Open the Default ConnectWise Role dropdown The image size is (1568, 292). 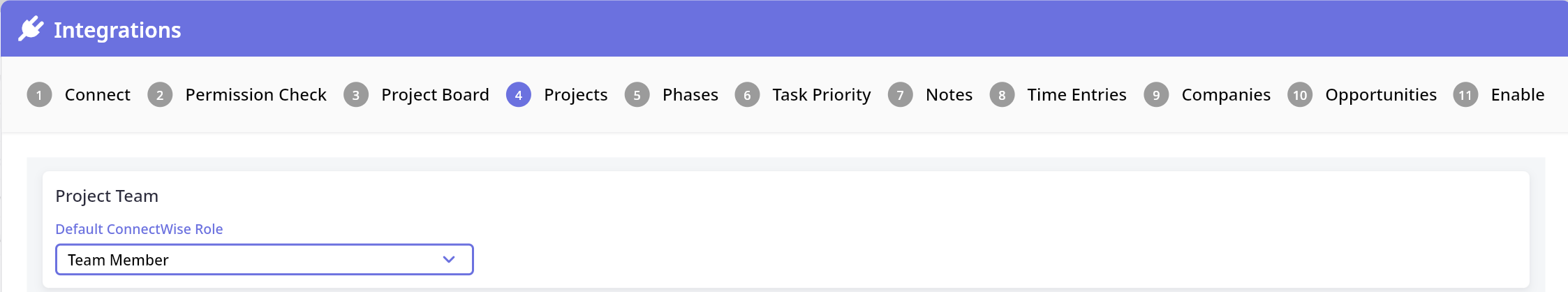[x=264, y=260]
